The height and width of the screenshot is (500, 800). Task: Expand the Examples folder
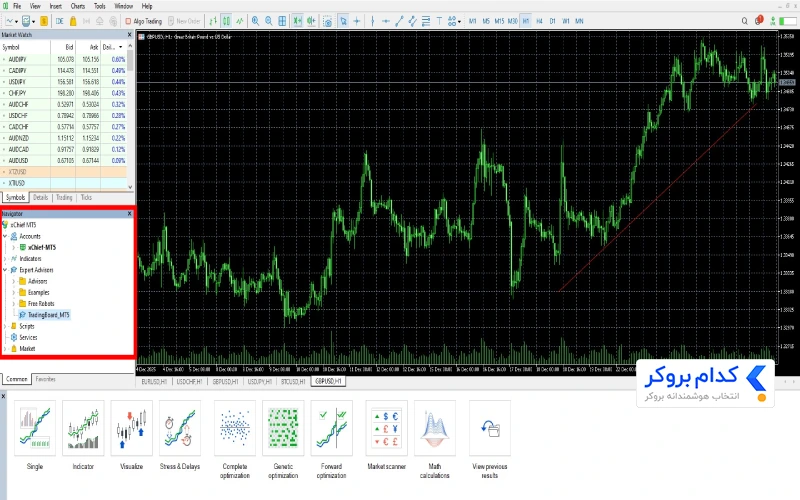(14, 292)
